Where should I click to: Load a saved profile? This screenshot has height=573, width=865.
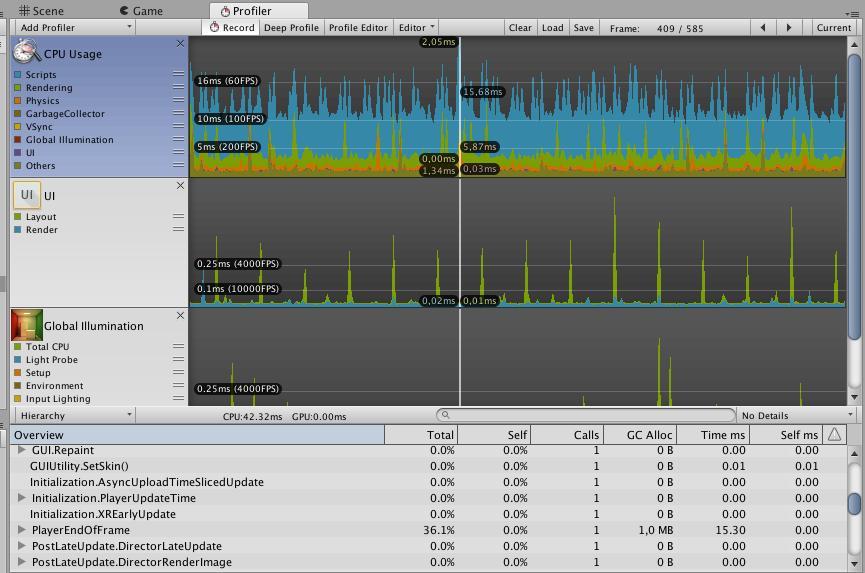point(552,28)
